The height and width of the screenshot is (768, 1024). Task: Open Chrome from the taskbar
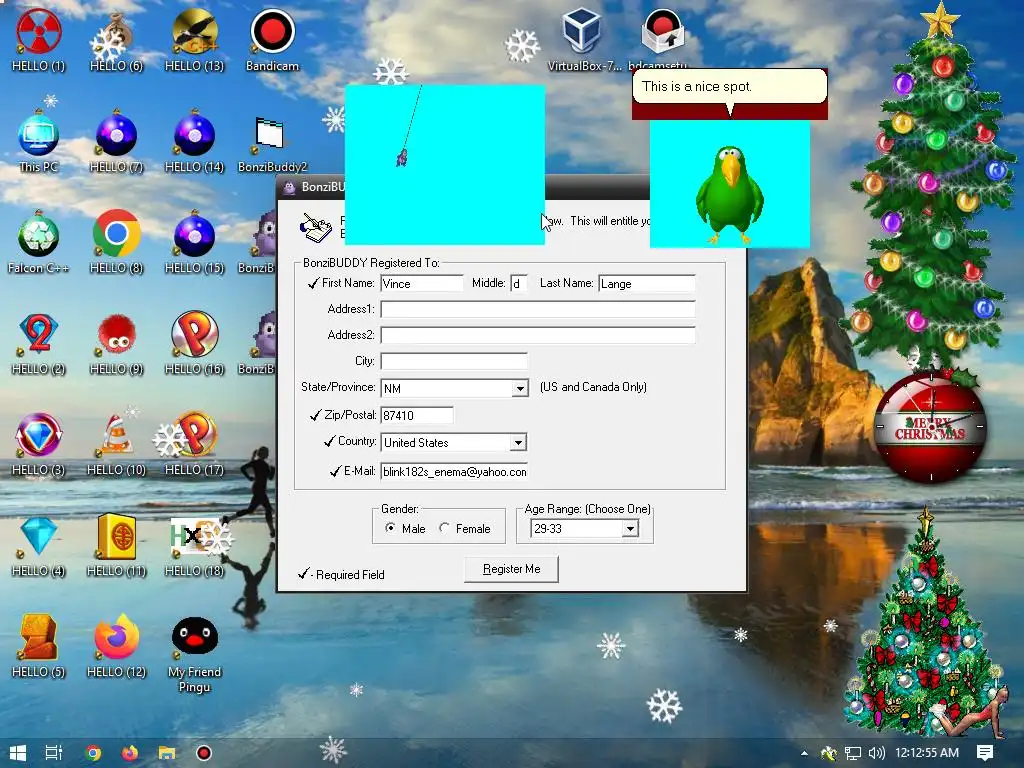point(93,753)
